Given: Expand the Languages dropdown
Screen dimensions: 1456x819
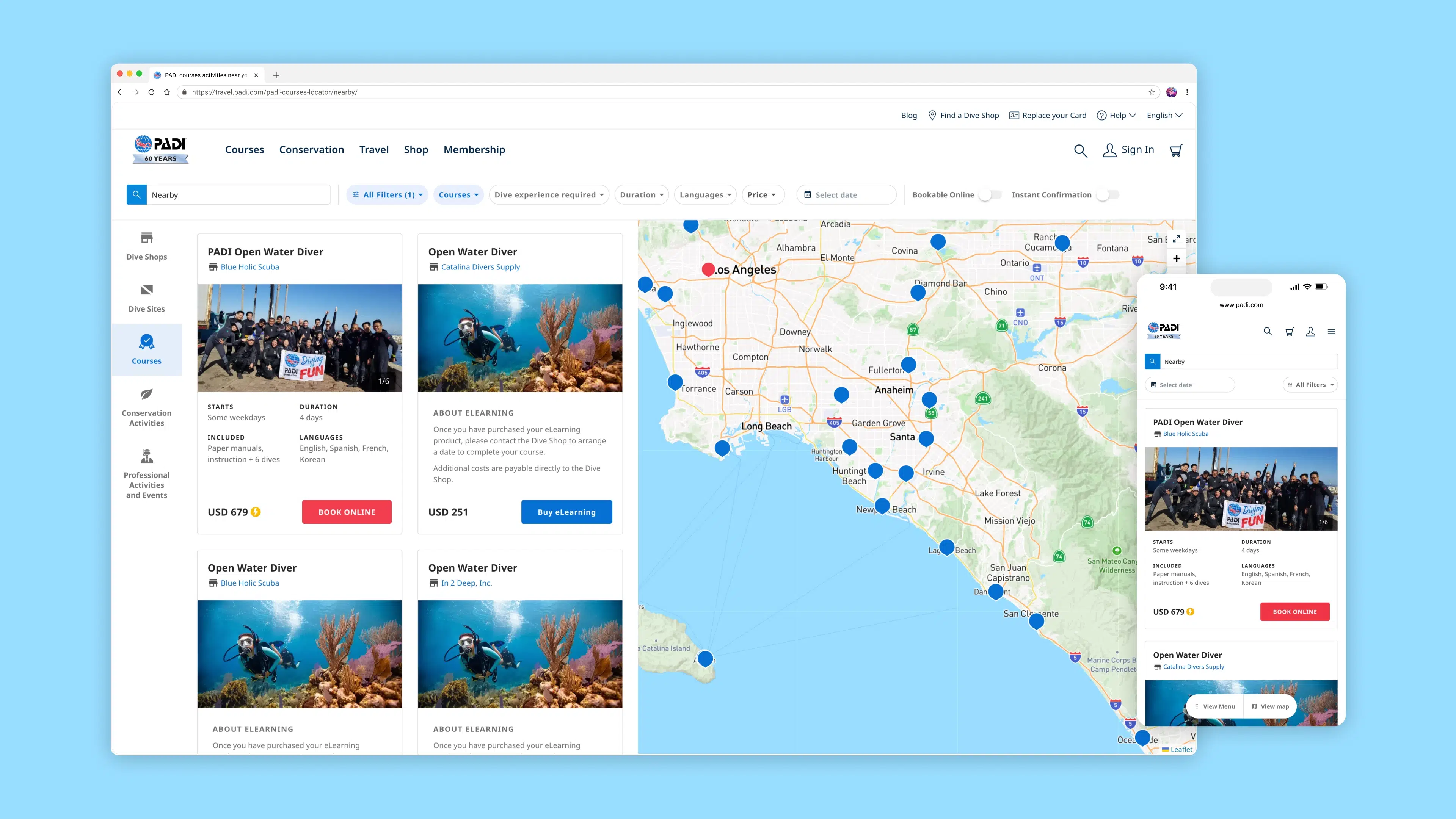Looking at the screenshot, I should tap(705, 195).
